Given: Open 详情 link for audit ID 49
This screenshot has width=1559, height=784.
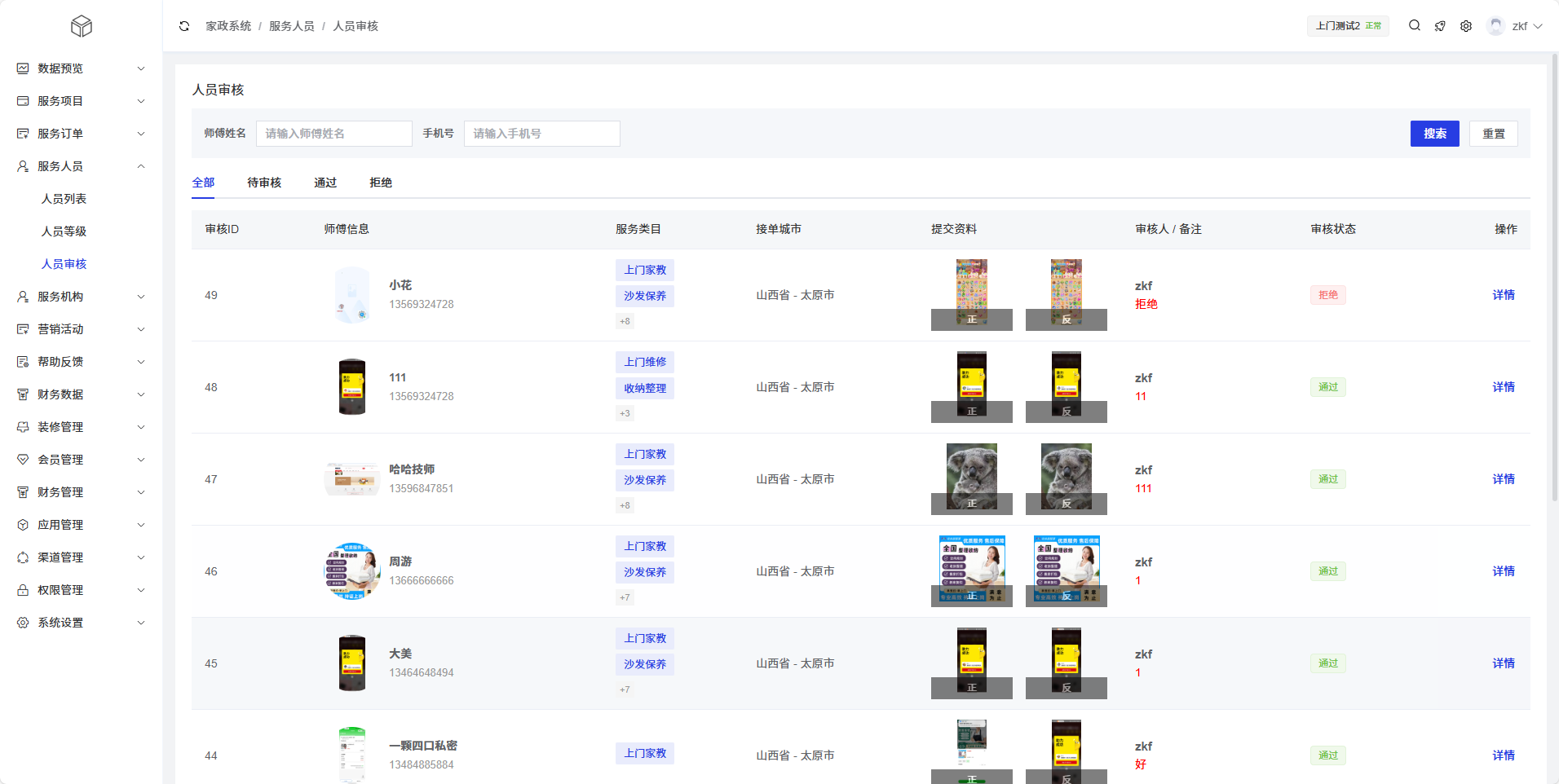Looking at the screenshot, I should pos(1503,295).
